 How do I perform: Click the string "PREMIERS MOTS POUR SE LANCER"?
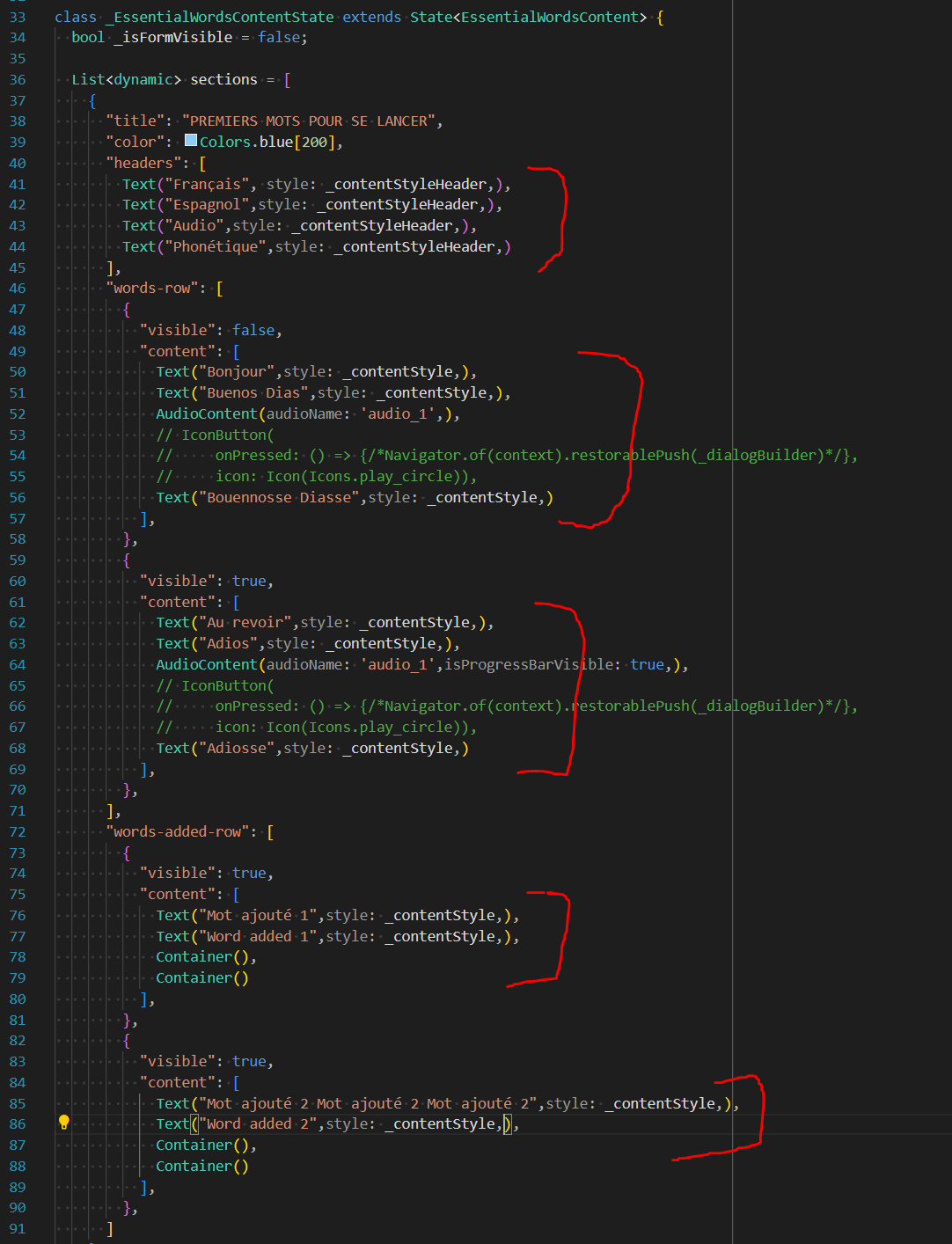click(310, 120)
